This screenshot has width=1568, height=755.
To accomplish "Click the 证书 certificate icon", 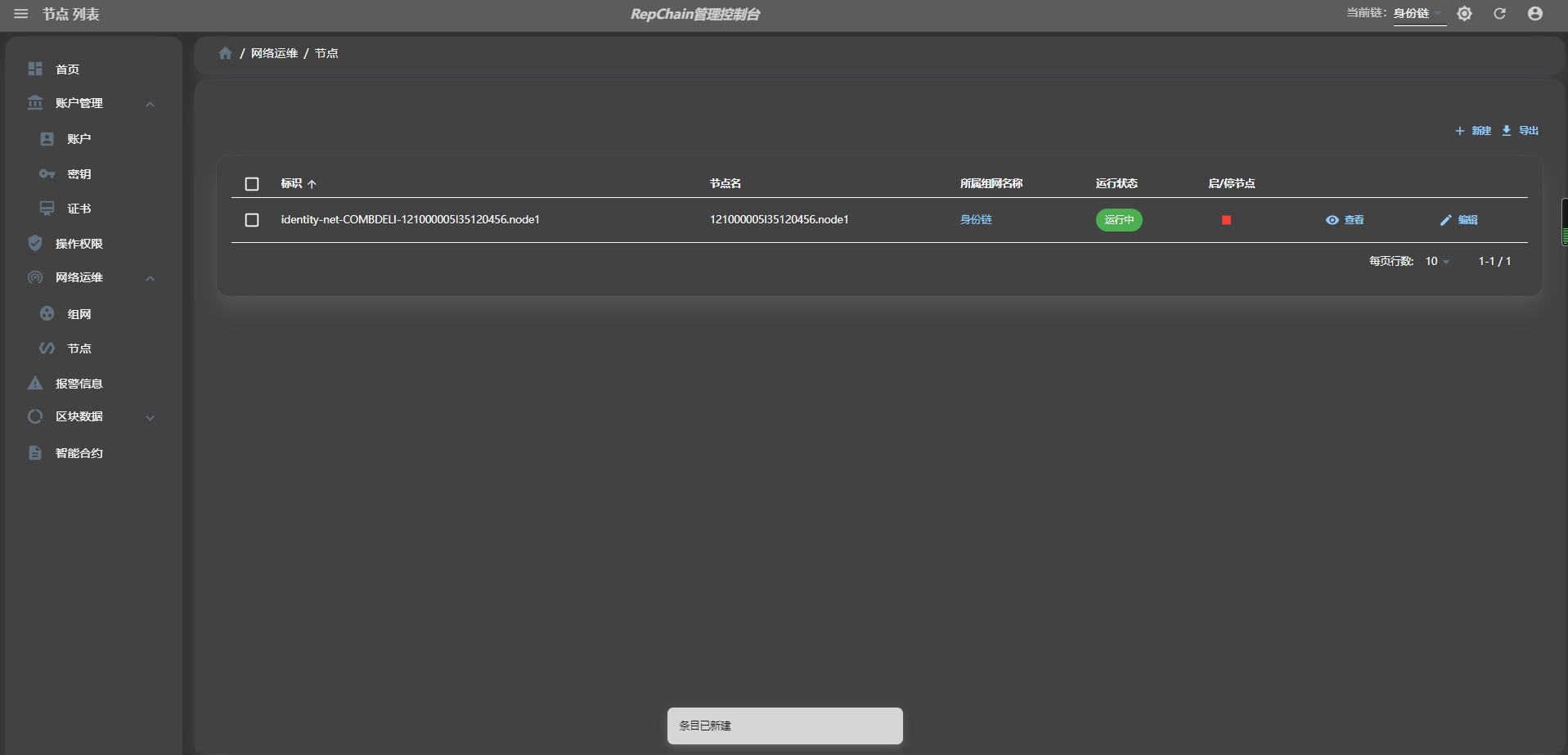I will coord(47,209).
